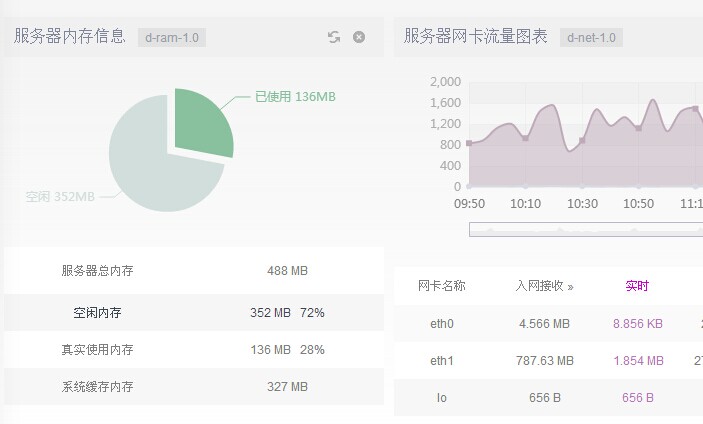The width and height of the screenshot is (703, 424).
Task: Close the server memory info panel
Action: pos(359,37)
